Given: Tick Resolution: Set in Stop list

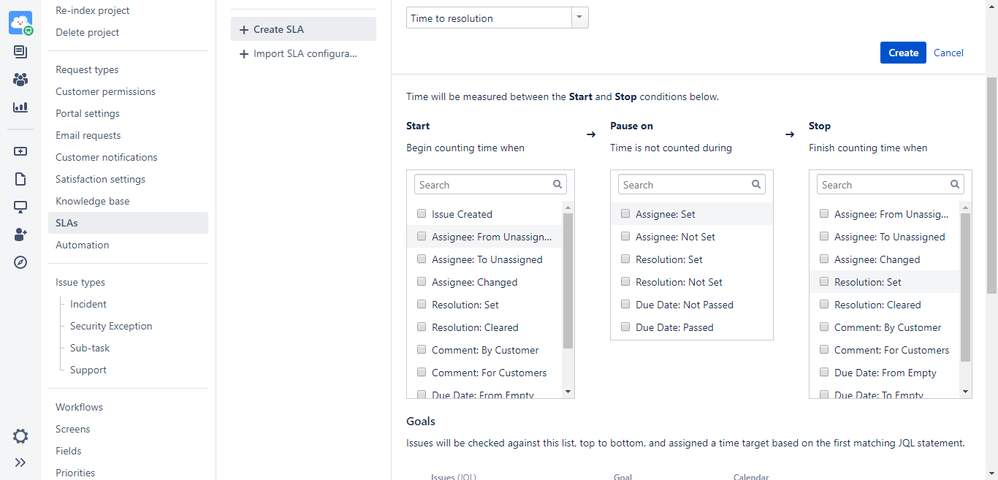Looking at the screenshot, I should coord(824,282).
